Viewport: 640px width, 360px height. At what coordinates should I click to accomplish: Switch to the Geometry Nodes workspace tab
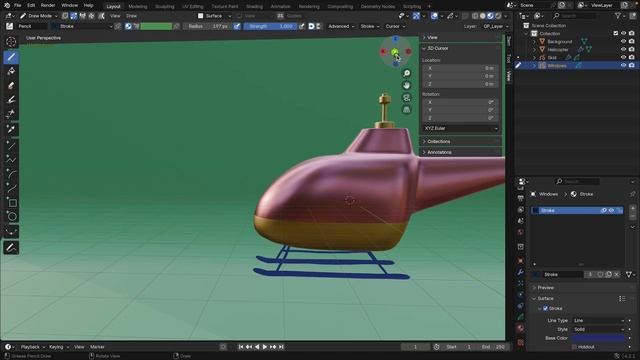[x=378, y=6]
